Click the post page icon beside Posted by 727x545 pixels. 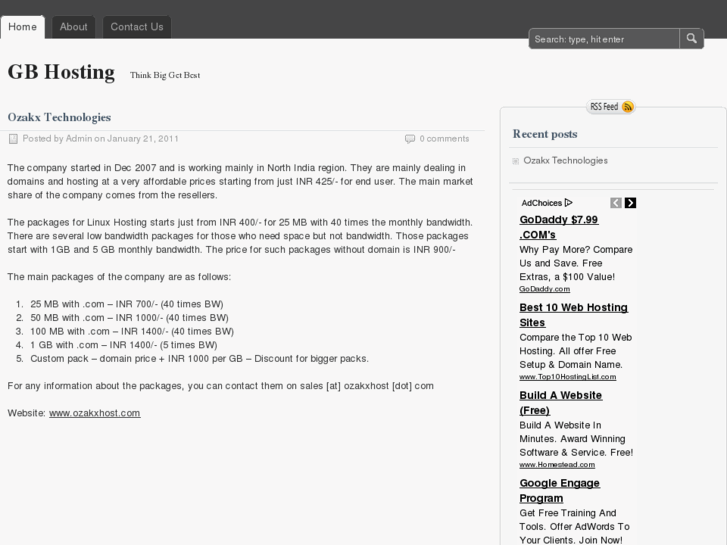(x=13, y=139)
